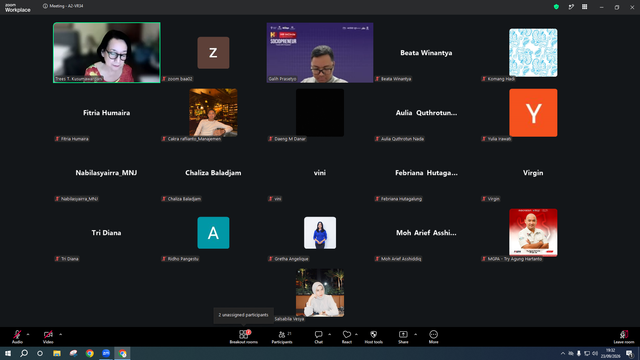640x360 pixels.
Task: Select Galih Prasetyo video tile
Action: [x=320, y=53]
